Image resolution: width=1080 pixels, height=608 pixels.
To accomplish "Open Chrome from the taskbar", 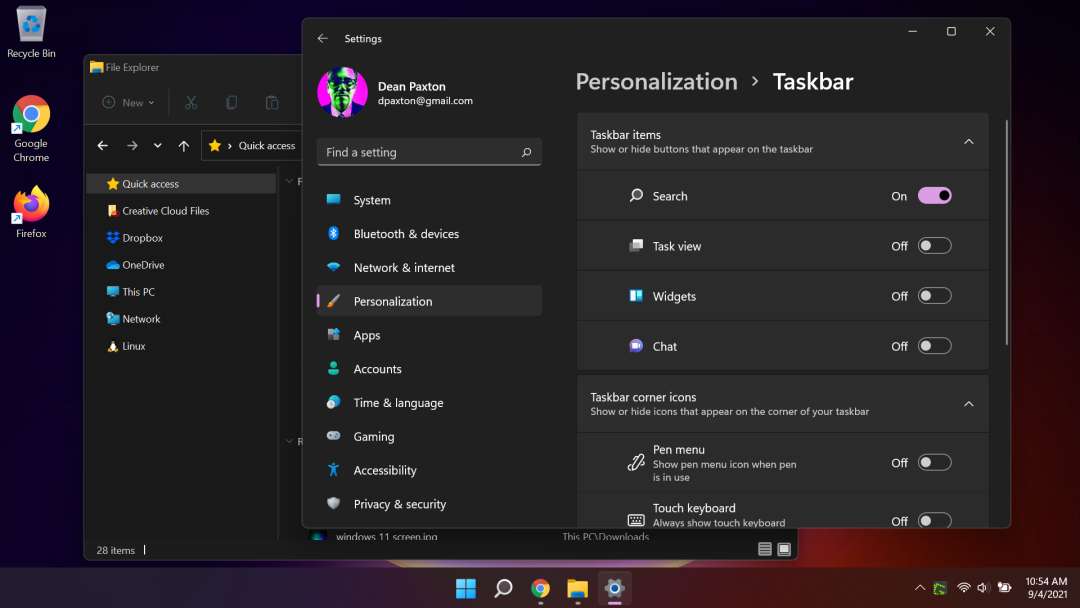I will coord(540,588).
